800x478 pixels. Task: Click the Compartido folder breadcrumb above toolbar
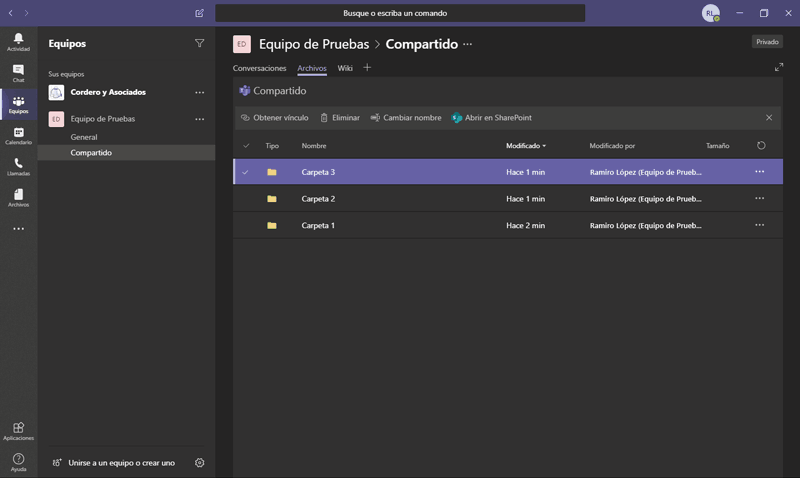coord(280,91)
